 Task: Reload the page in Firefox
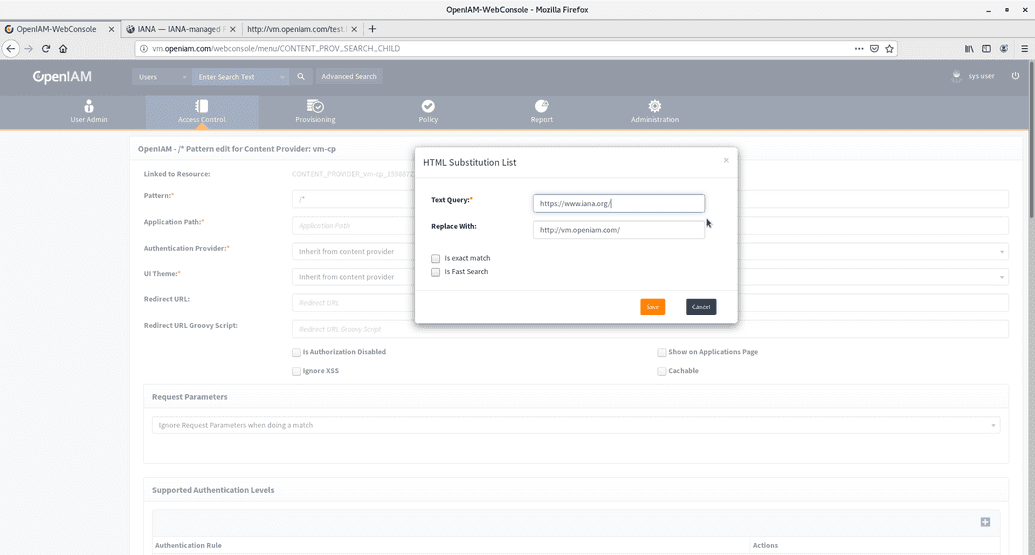click(46, 48)
